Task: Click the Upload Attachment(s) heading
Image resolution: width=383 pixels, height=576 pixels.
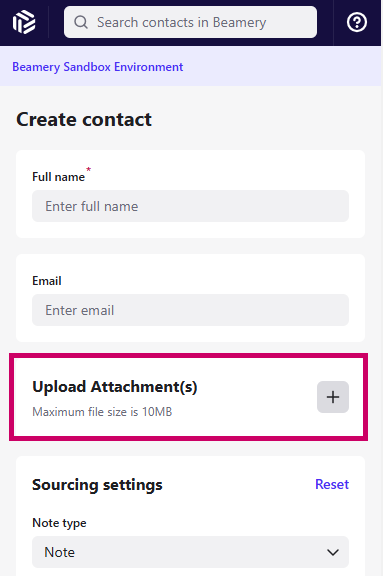Action: pyautogui.click(x=115, y=387)
